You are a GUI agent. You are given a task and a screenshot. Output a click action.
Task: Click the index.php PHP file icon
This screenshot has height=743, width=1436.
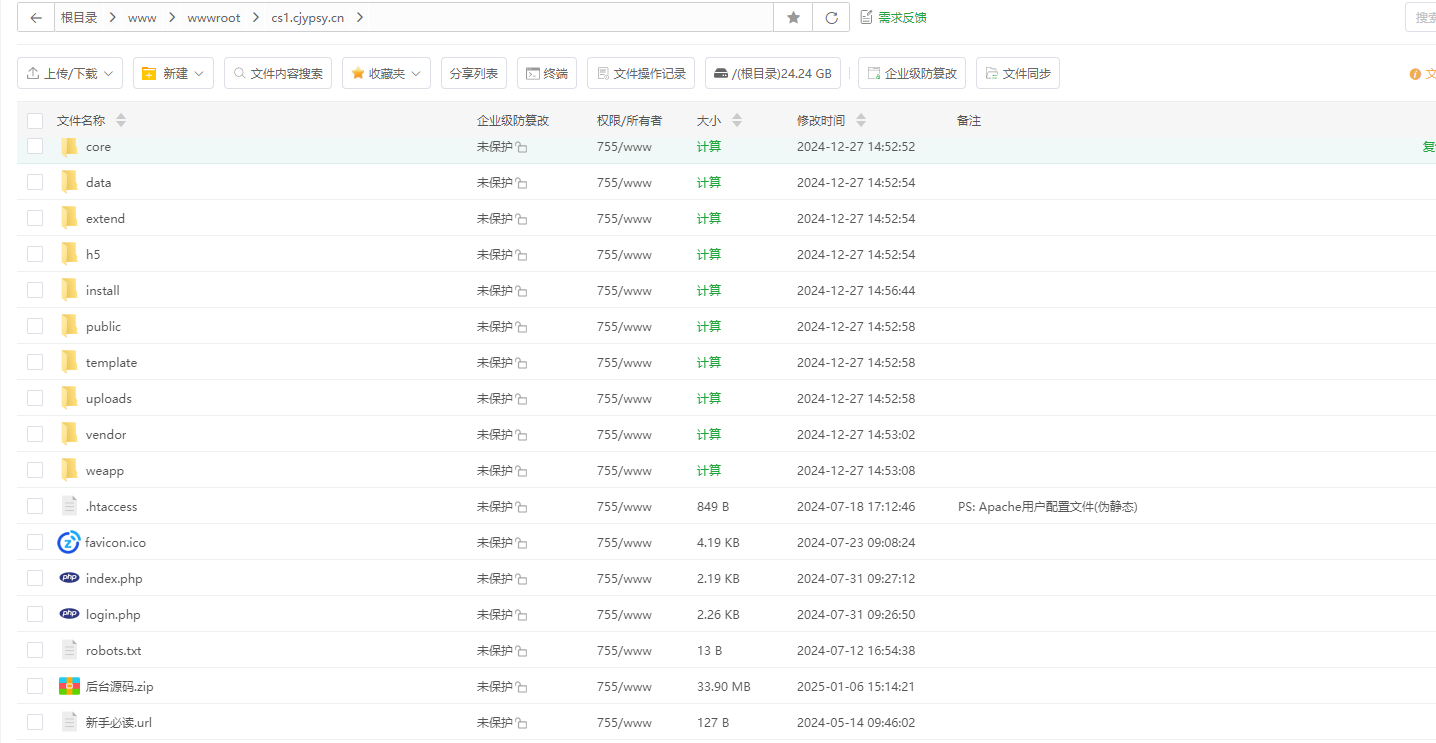(x=69, y=578)
